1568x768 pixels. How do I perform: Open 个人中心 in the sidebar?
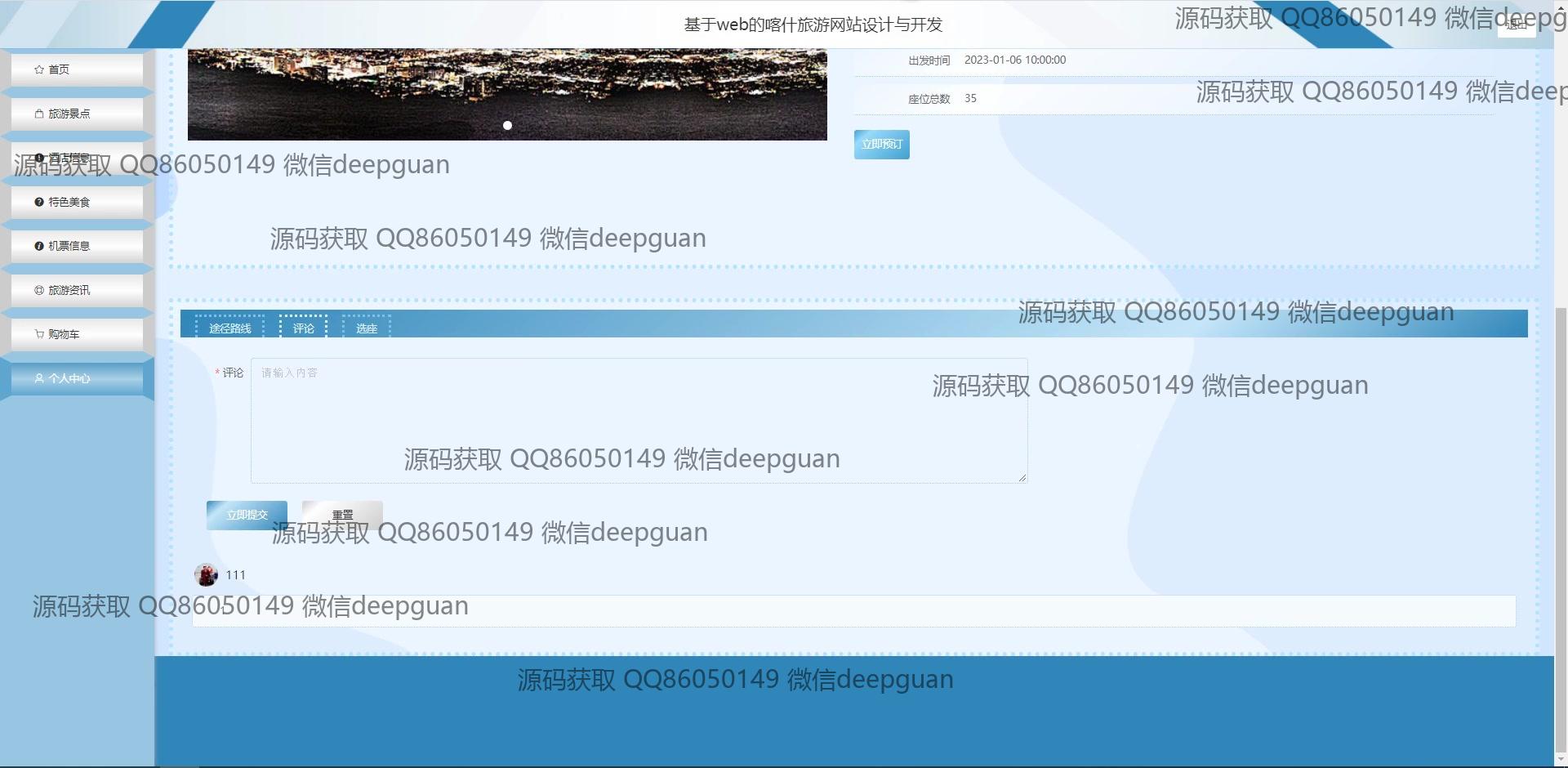(77, 378)
